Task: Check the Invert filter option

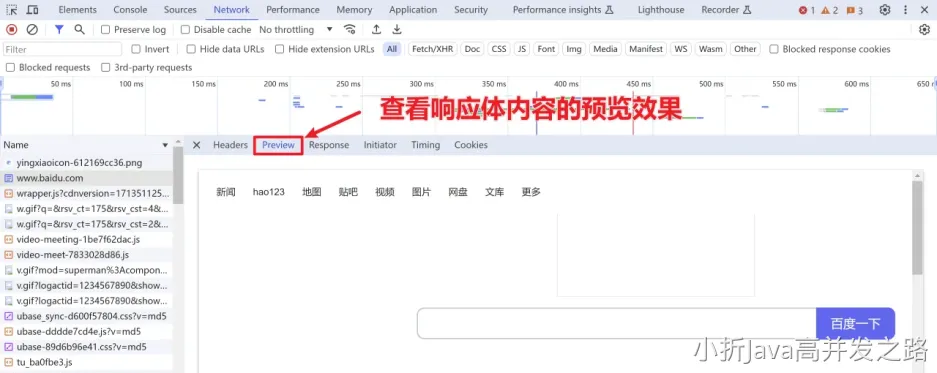Action: (136, 49)
